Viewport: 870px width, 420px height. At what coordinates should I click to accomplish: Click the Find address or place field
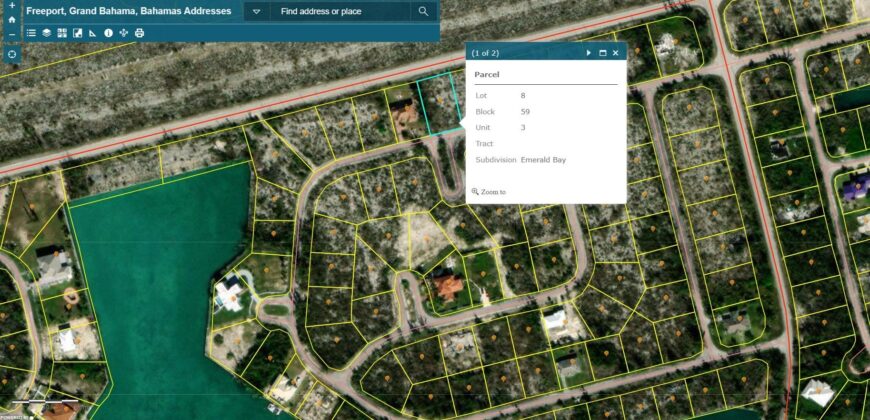[340, 12]
